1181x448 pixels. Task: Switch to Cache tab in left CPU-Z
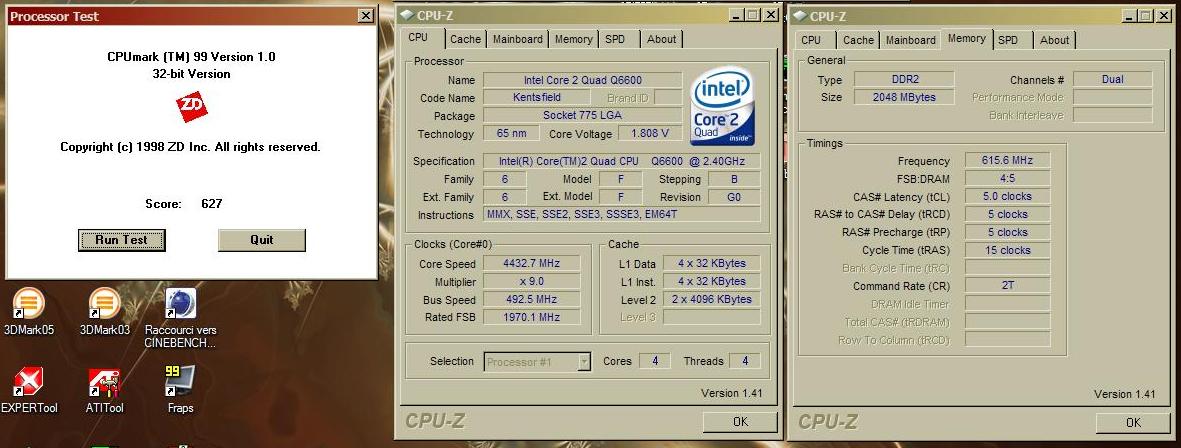coord(465,39)
